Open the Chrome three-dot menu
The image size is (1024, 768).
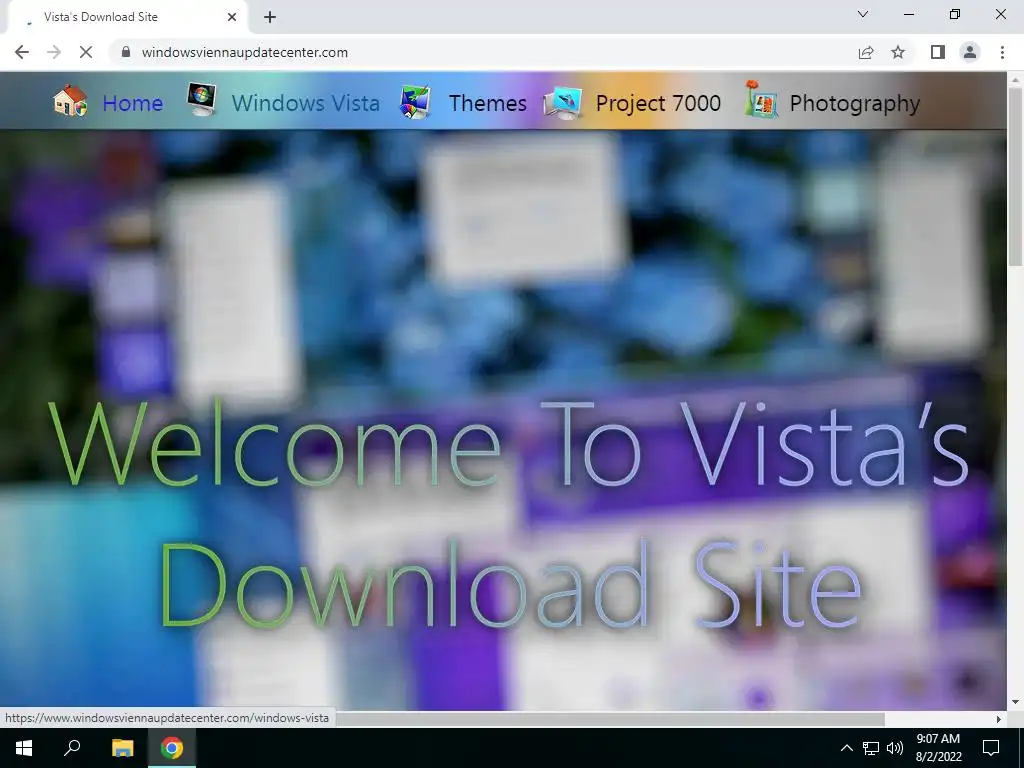click(1002, 52)
